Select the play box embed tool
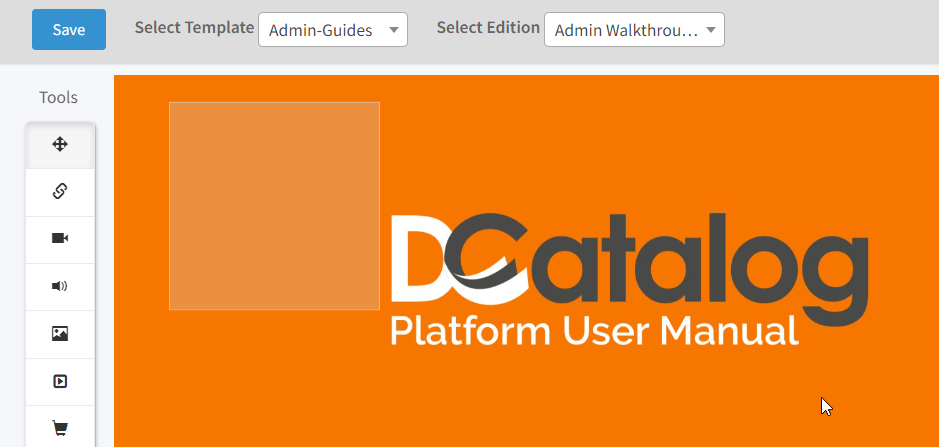Viewport: 939px width, 447px height. 60,381
